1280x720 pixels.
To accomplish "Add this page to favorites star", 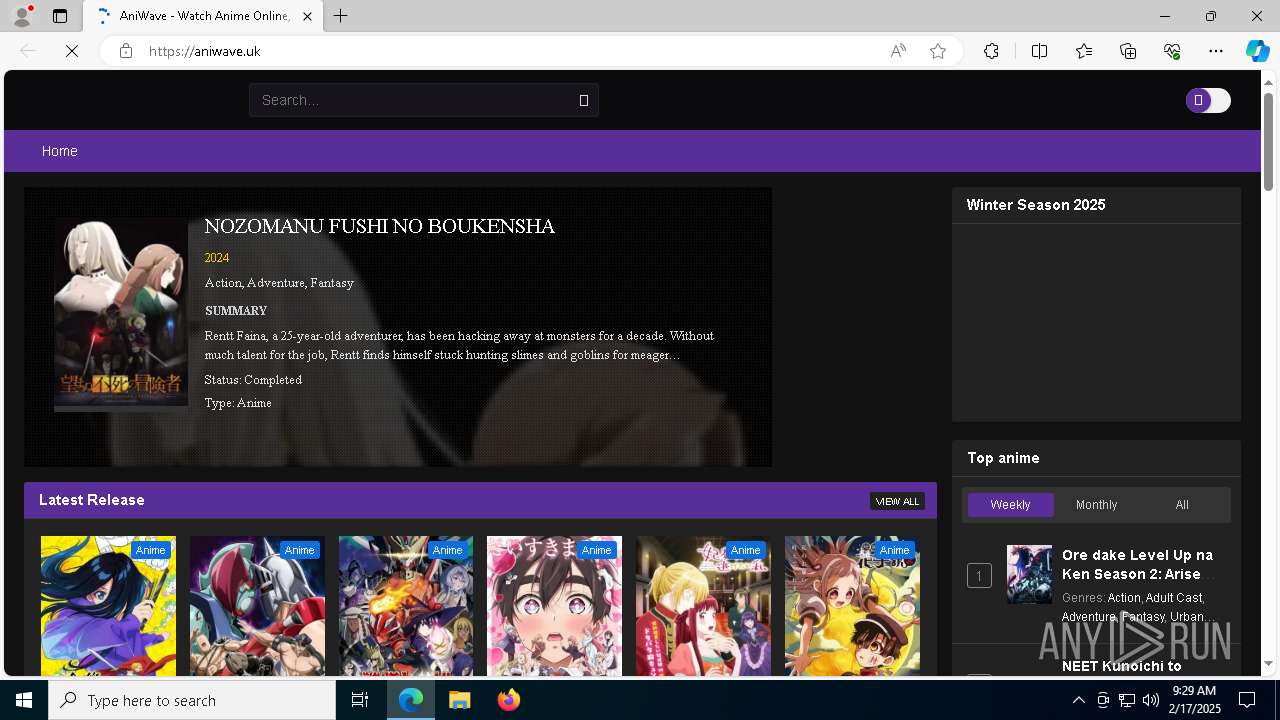I will click(x=937, y=51).
